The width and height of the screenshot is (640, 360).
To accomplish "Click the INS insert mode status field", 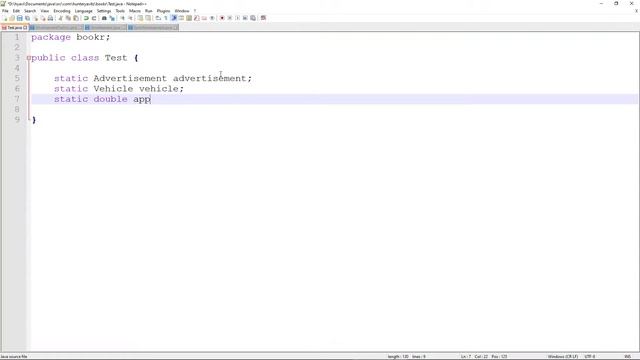I will (627, 357).
